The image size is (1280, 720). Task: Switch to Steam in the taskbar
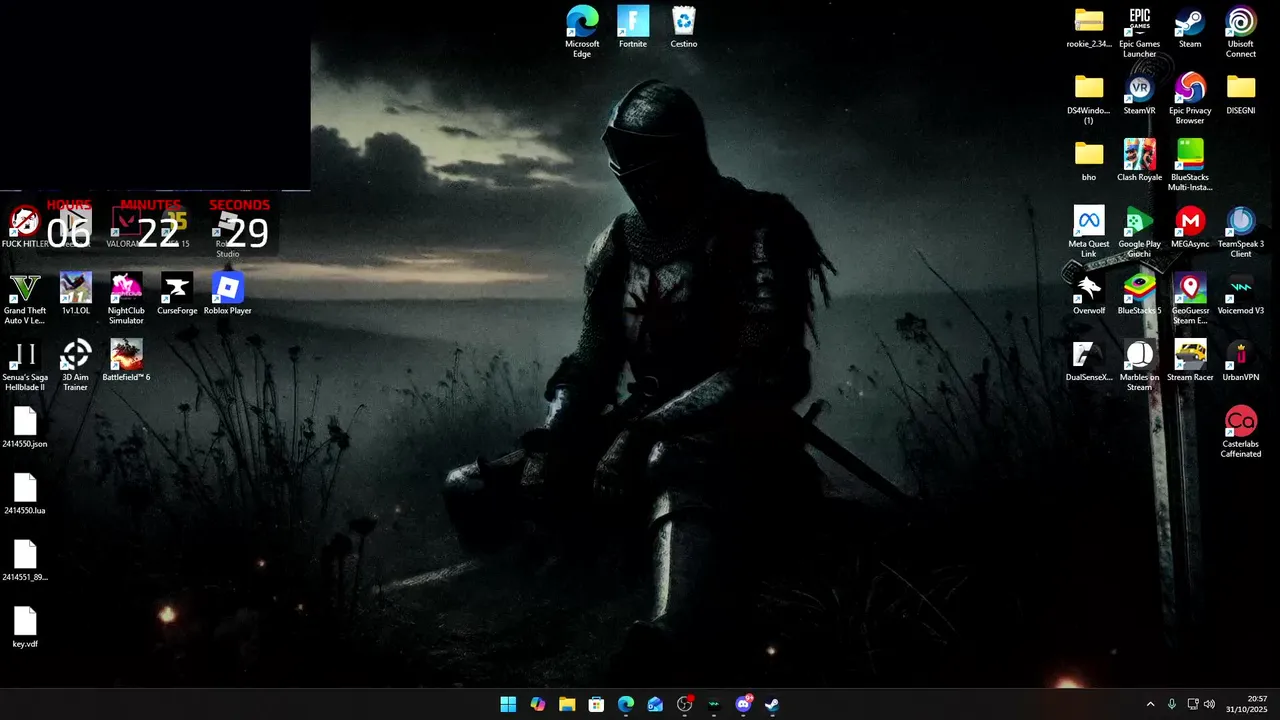point(773,704)
